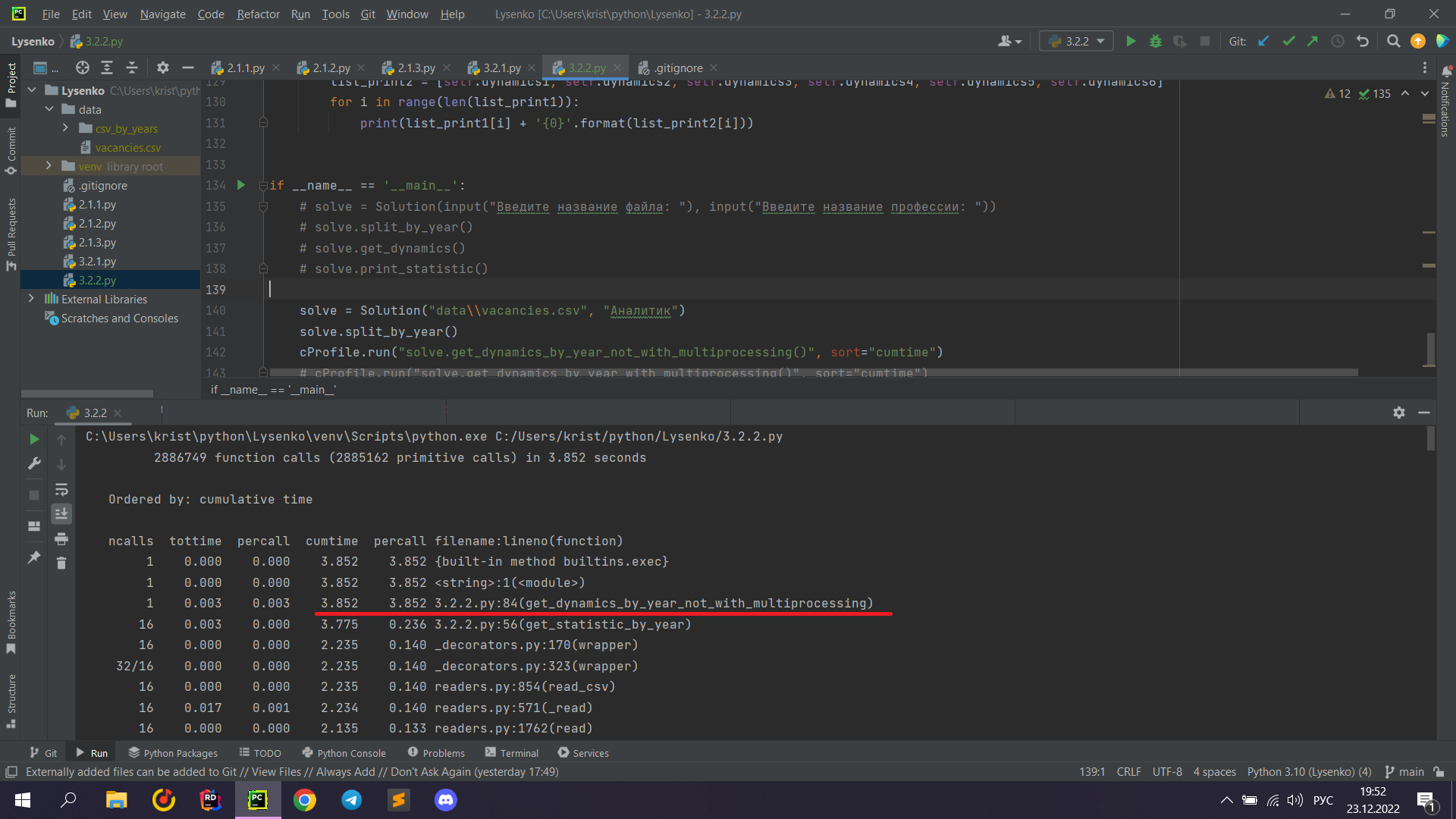Open Run panel settings gear
Screen dimensions: 1456x819
click(x=1398, y=413)
